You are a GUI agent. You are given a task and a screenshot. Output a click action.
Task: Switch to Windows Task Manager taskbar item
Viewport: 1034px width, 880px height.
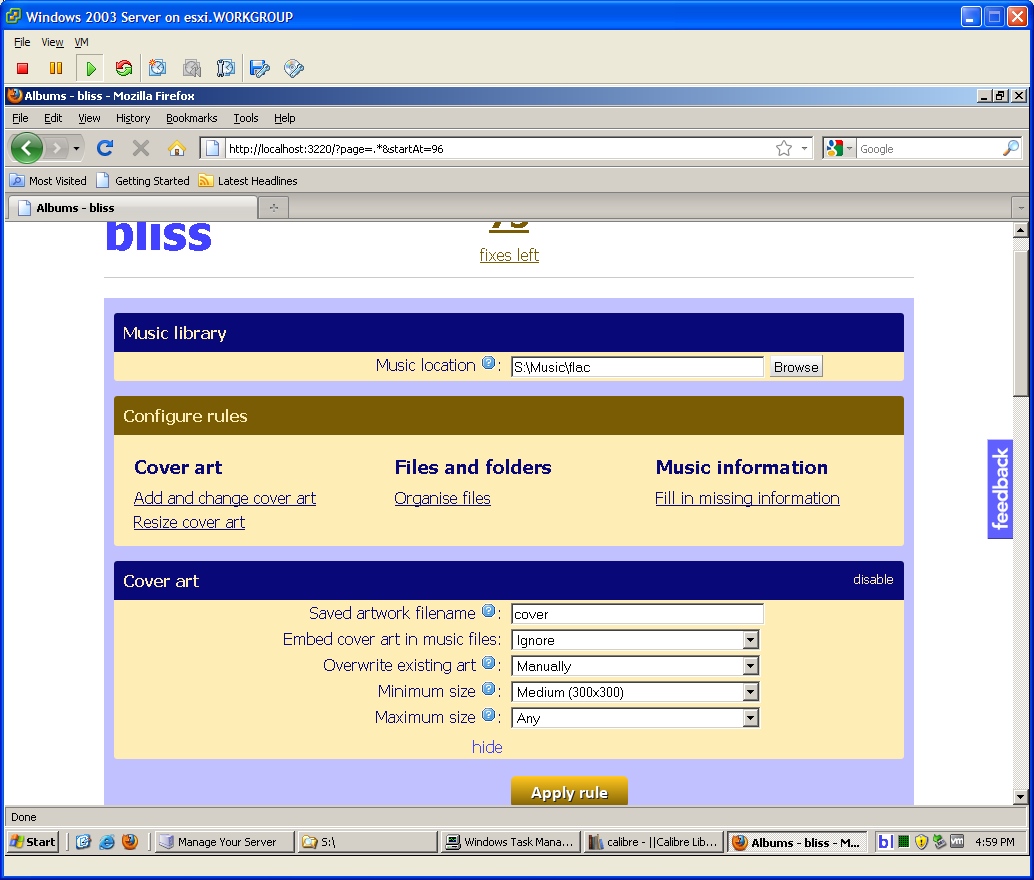coord(510,842)
